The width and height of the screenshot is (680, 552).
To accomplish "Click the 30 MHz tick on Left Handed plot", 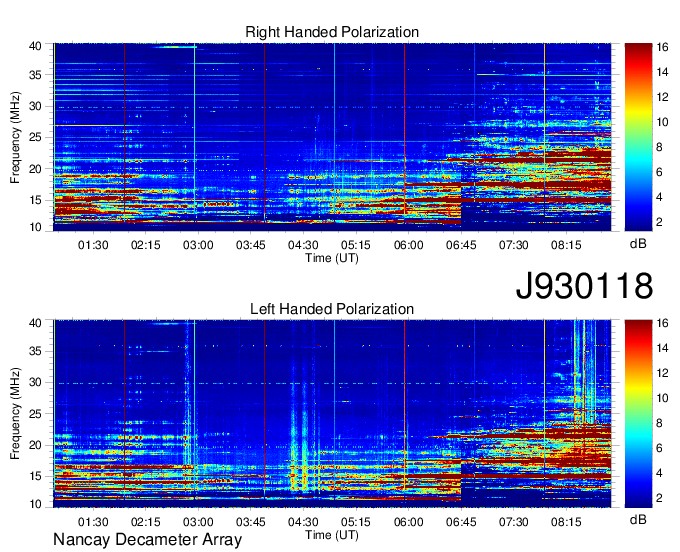I will pyautogui.click(x=35, y=382).
